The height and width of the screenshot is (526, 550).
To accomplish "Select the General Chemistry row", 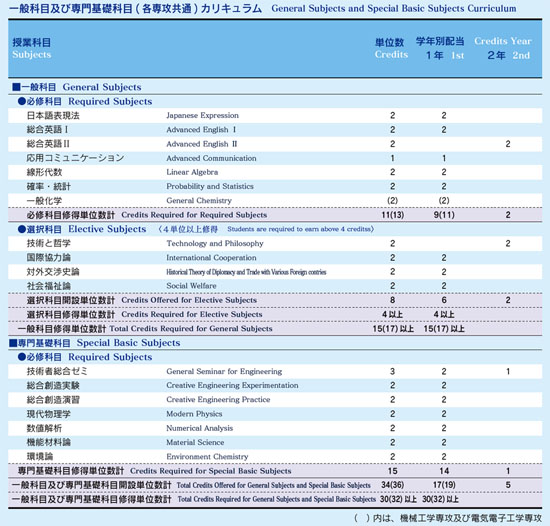I will [x=275, y=201].
